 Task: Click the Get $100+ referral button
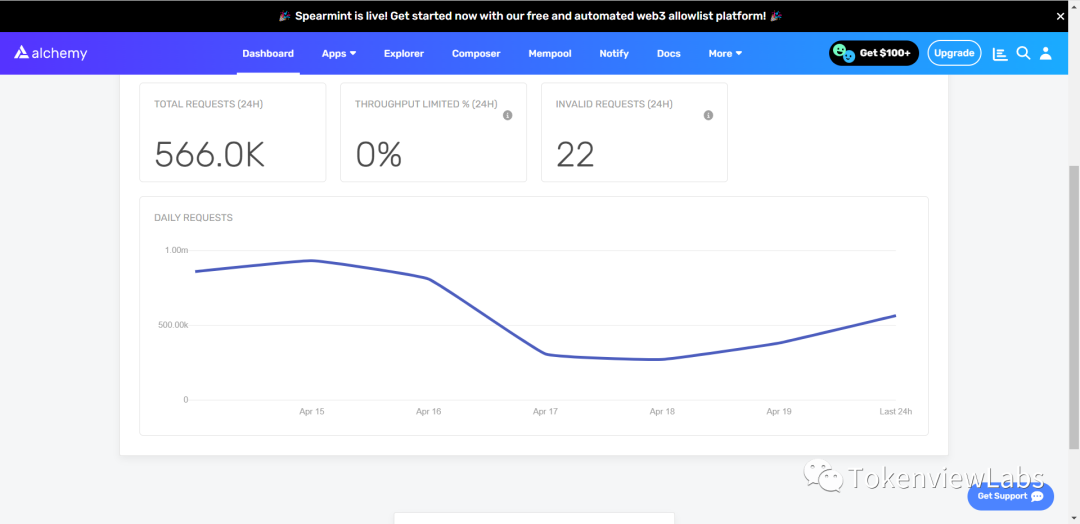tap(873, 53)
